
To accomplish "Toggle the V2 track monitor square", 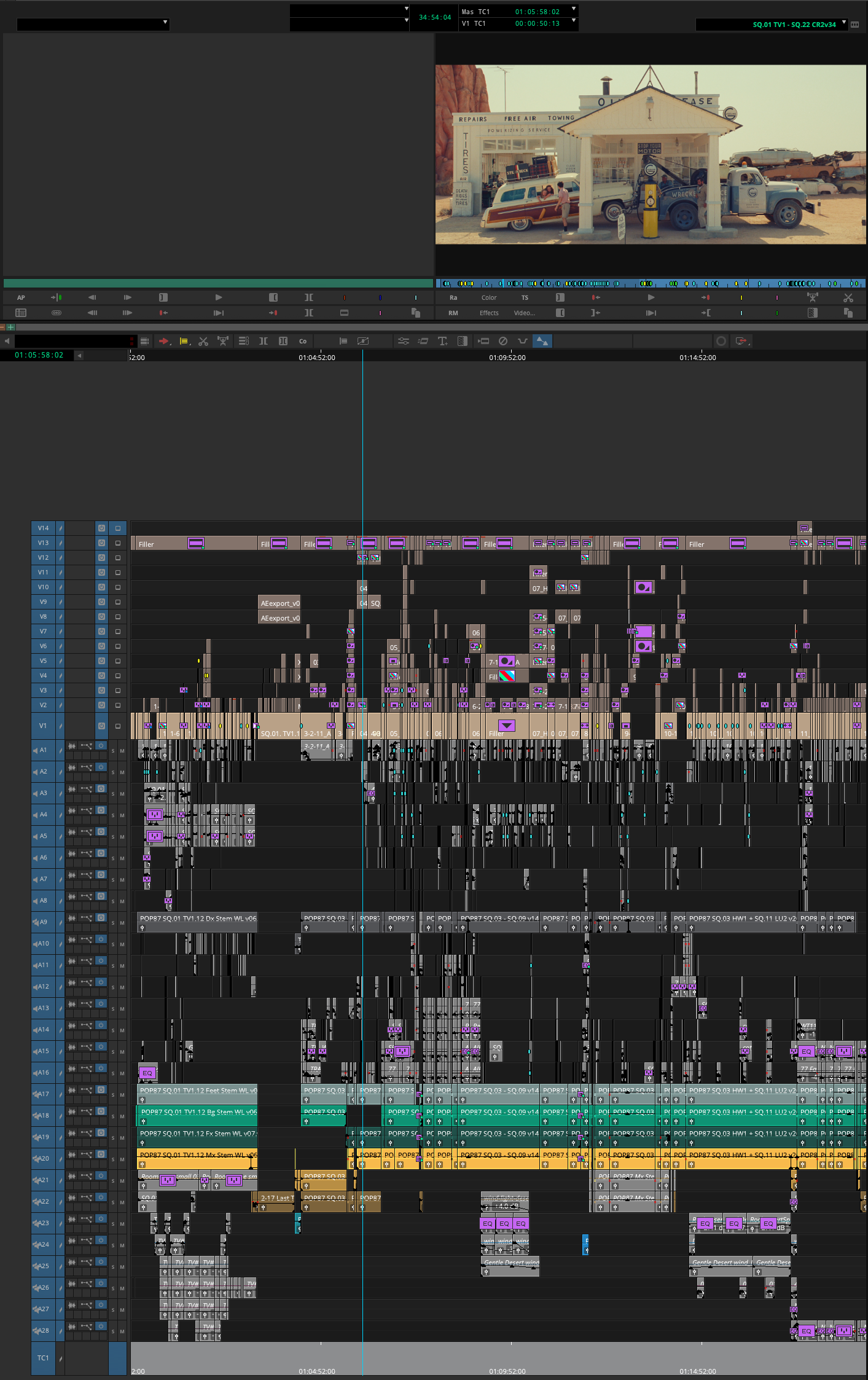I will [x=118, y=705].
